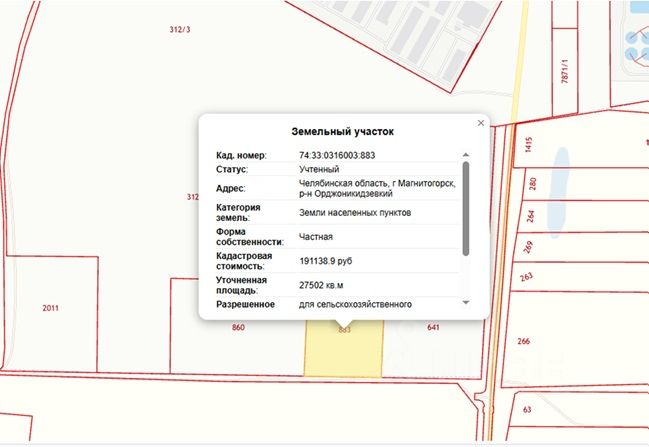Click the Земельный участок popup title
The width and height of the screenshot is (649, 447).
343,132
